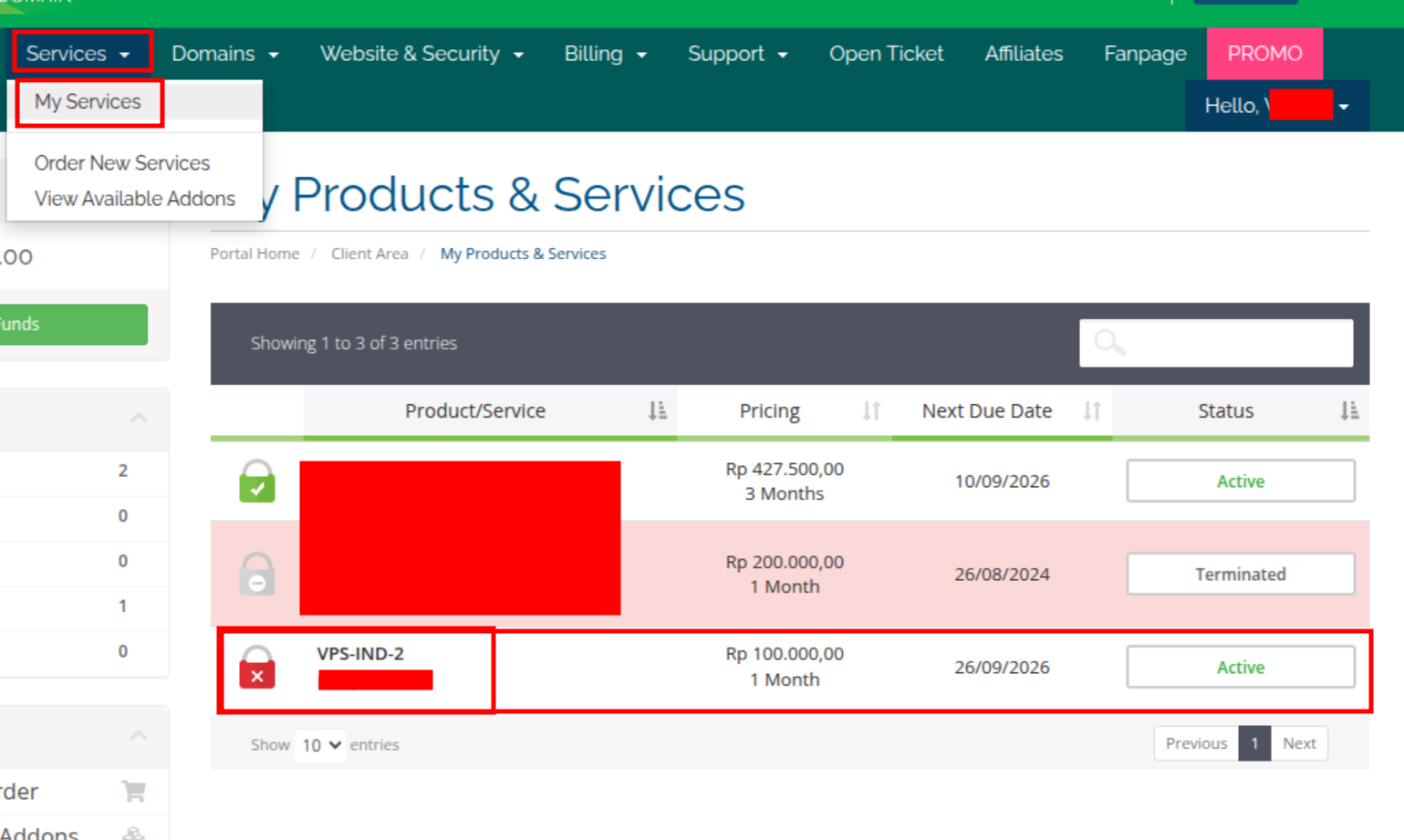Click Next pagination button
1404x840 pixels.
[x=1299, y=743]
